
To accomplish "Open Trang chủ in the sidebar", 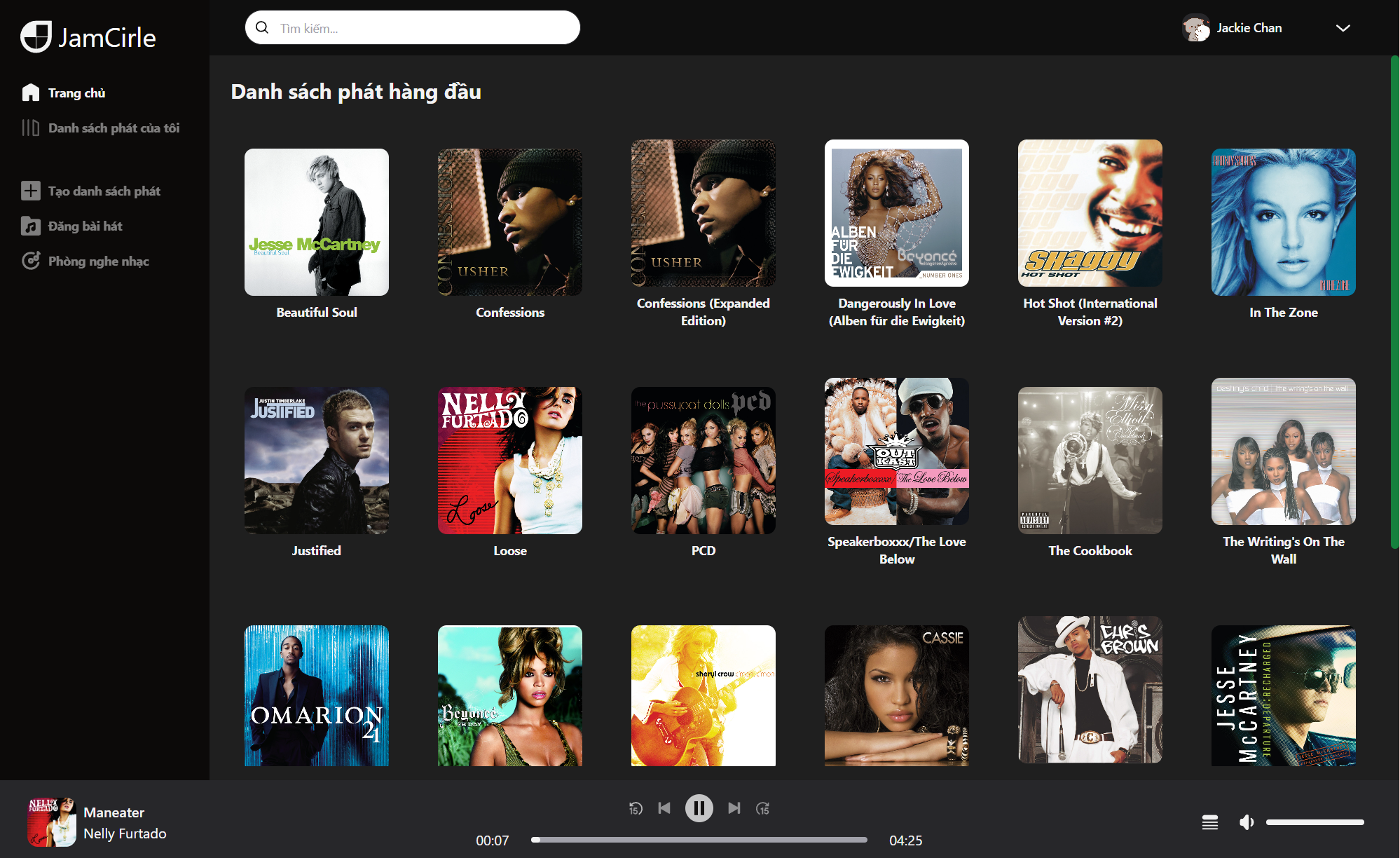I will click(76, 93).
